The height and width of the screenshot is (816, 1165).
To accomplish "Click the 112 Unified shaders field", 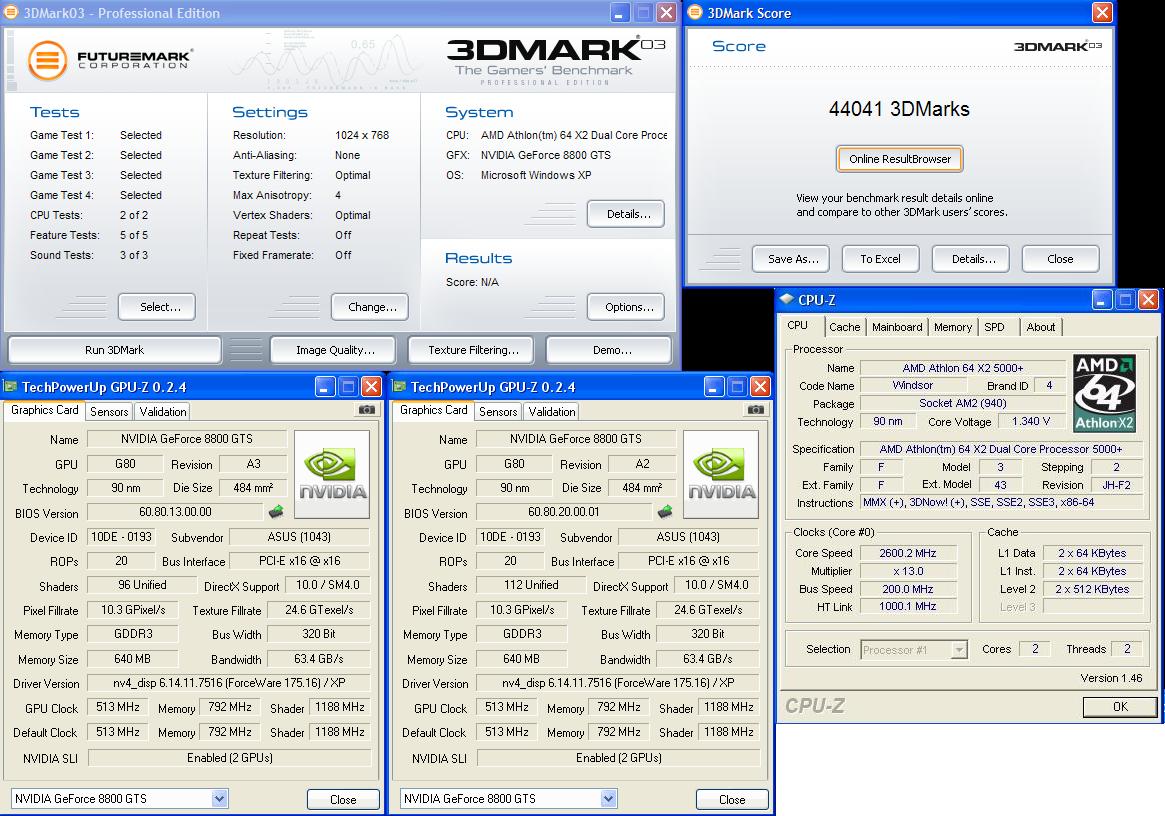I will [x=531, y=586].
